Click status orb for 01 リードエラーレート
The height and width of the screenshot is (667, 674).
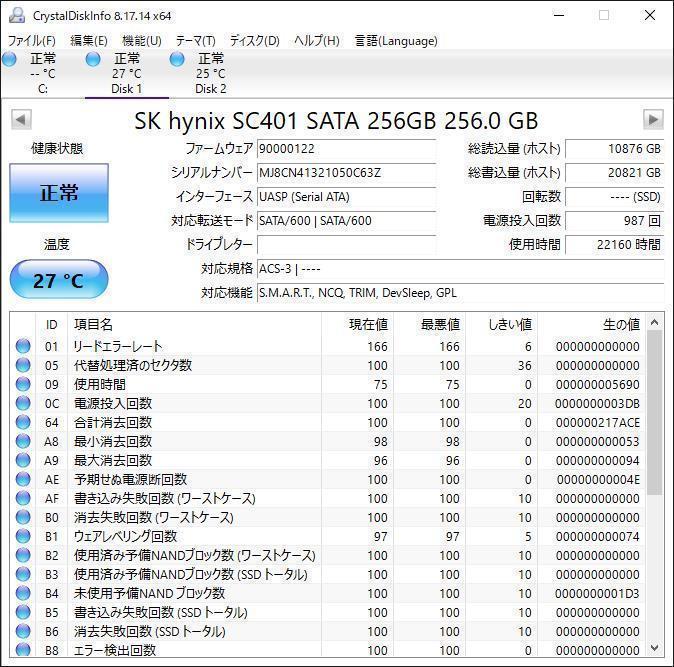pos(23,346)
